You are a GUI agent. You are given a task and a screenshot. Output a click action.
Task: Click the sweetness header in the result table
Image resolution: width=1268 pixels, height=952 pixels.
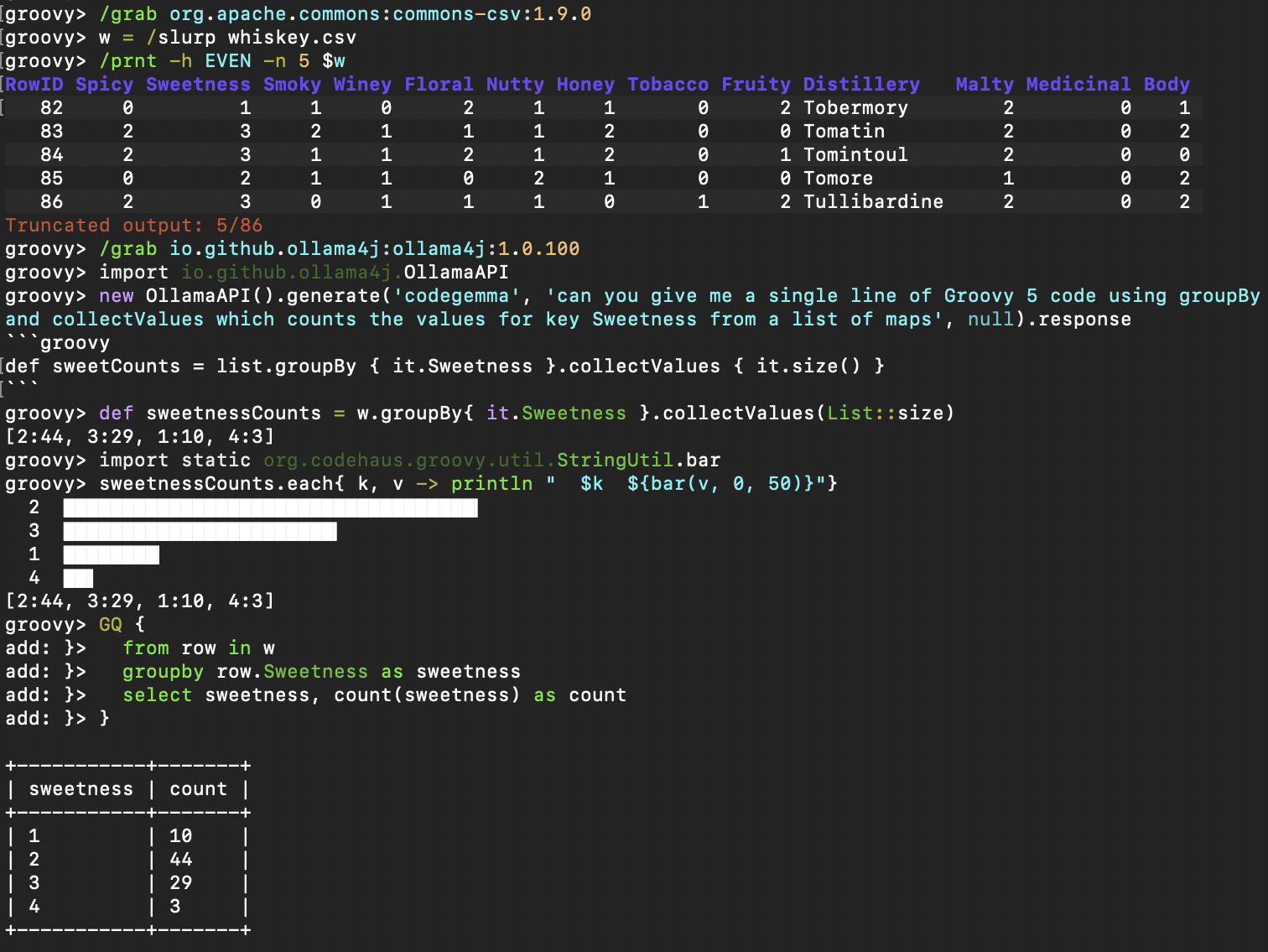[x=81, y=789]
